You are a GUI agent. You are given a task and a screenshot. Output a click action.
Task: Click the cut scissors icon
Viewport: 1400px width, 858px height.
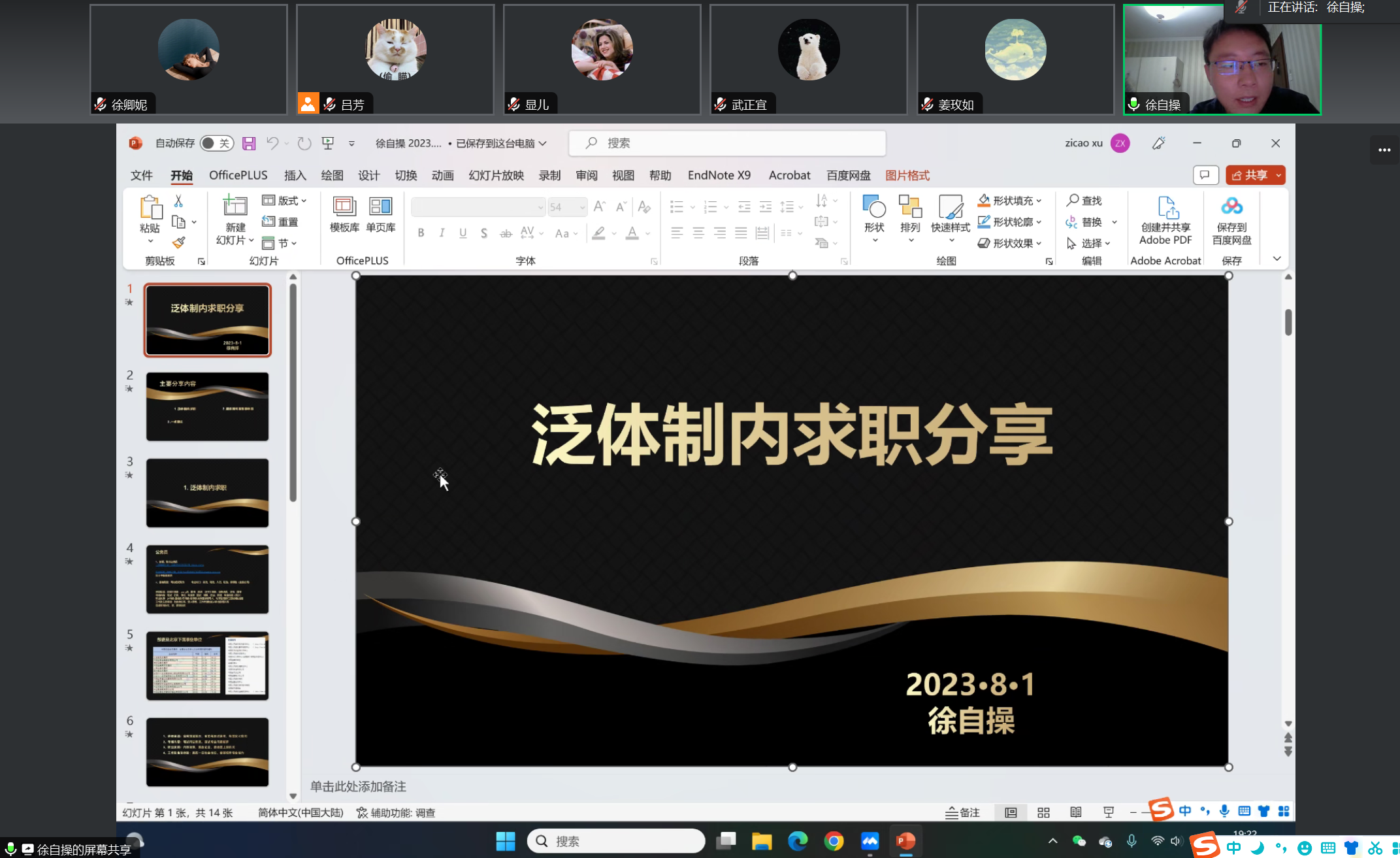[178, 201]
